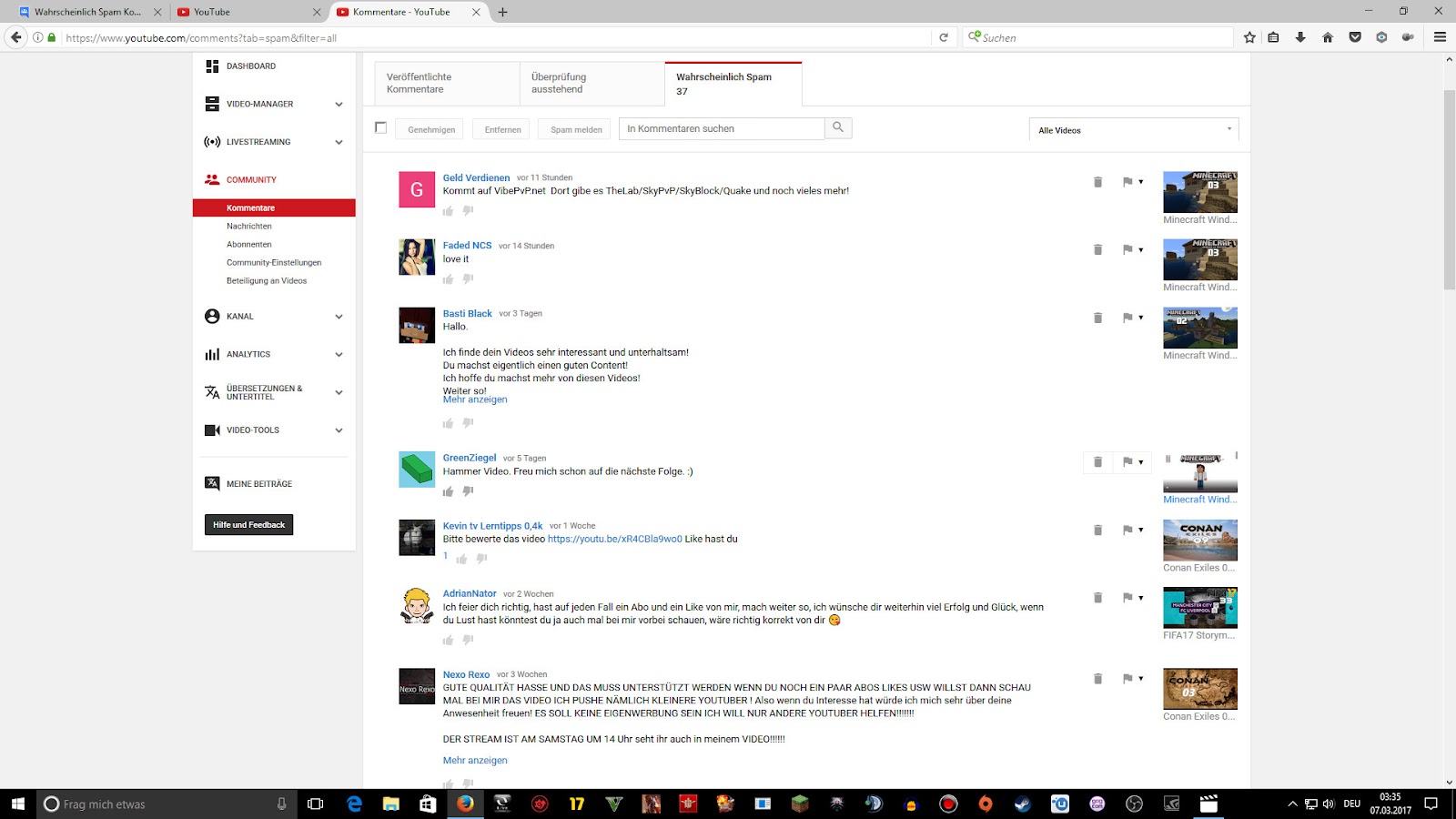This screenshot has width=1456, height=819.
Task: Open File Explorer from the taskbar
Action: click(391, 804)
